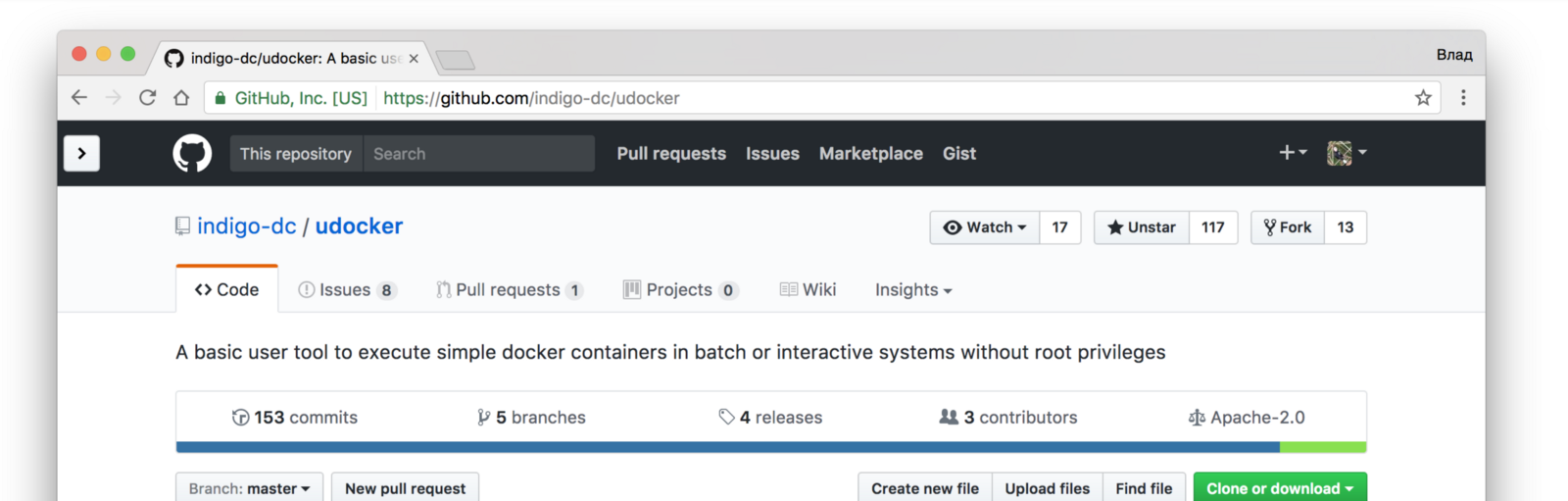Viewport: 1568px width, 501px height.
Task: Expand the Branch: master selector
Action: click(x=249, y=488)
